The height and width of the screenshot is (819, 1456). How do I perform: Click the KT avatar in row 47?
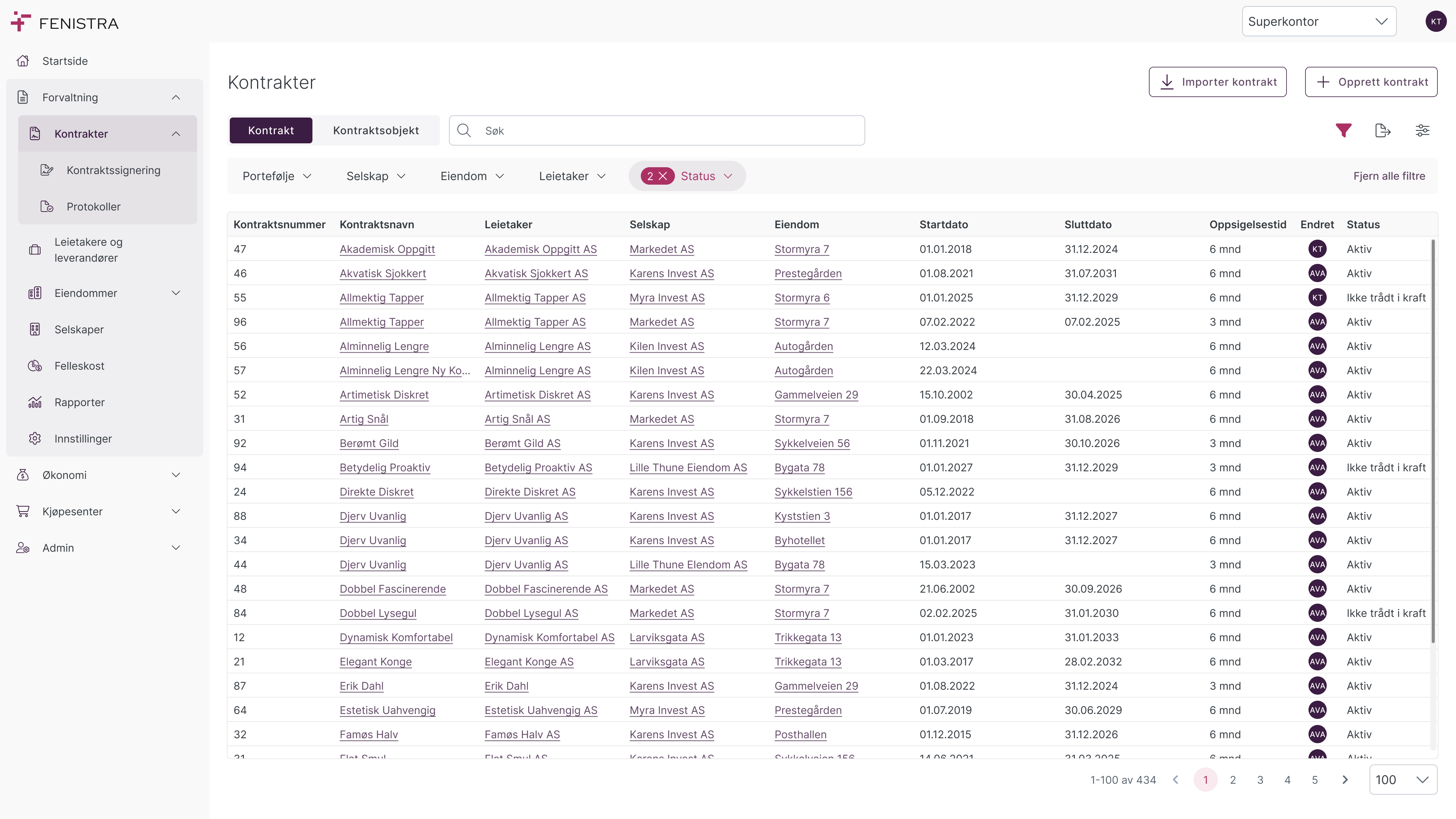pyautogui.click(x=1318, y=249)
